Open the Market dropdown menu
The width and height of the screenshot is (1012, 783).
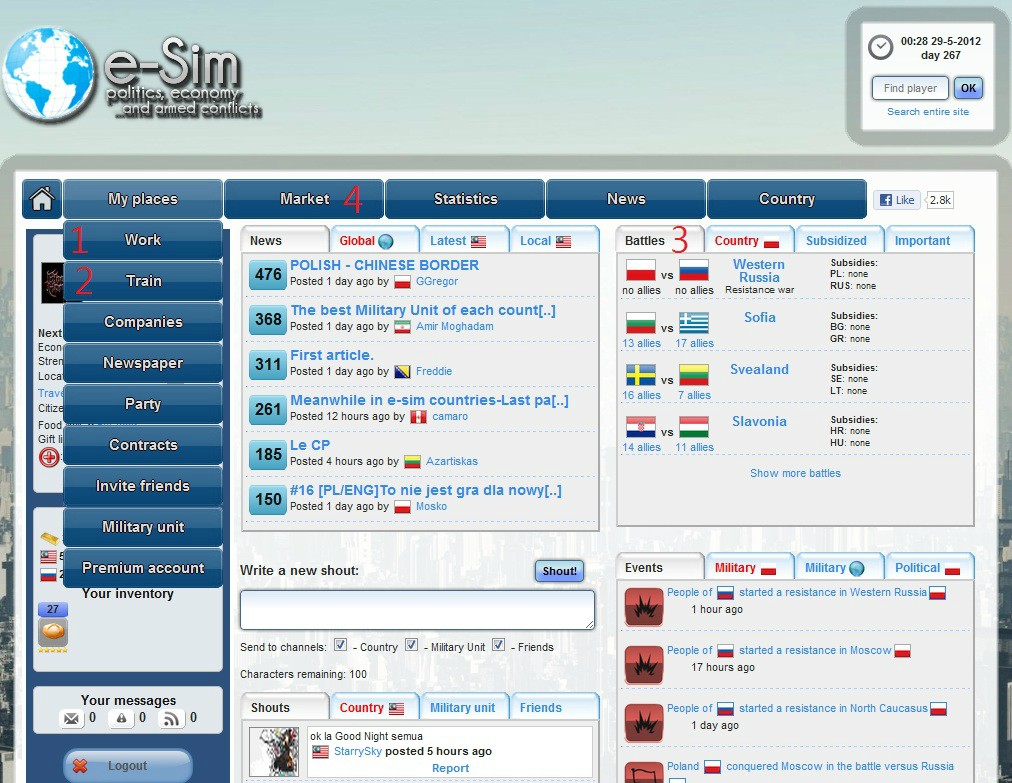(x=304, y=199)
